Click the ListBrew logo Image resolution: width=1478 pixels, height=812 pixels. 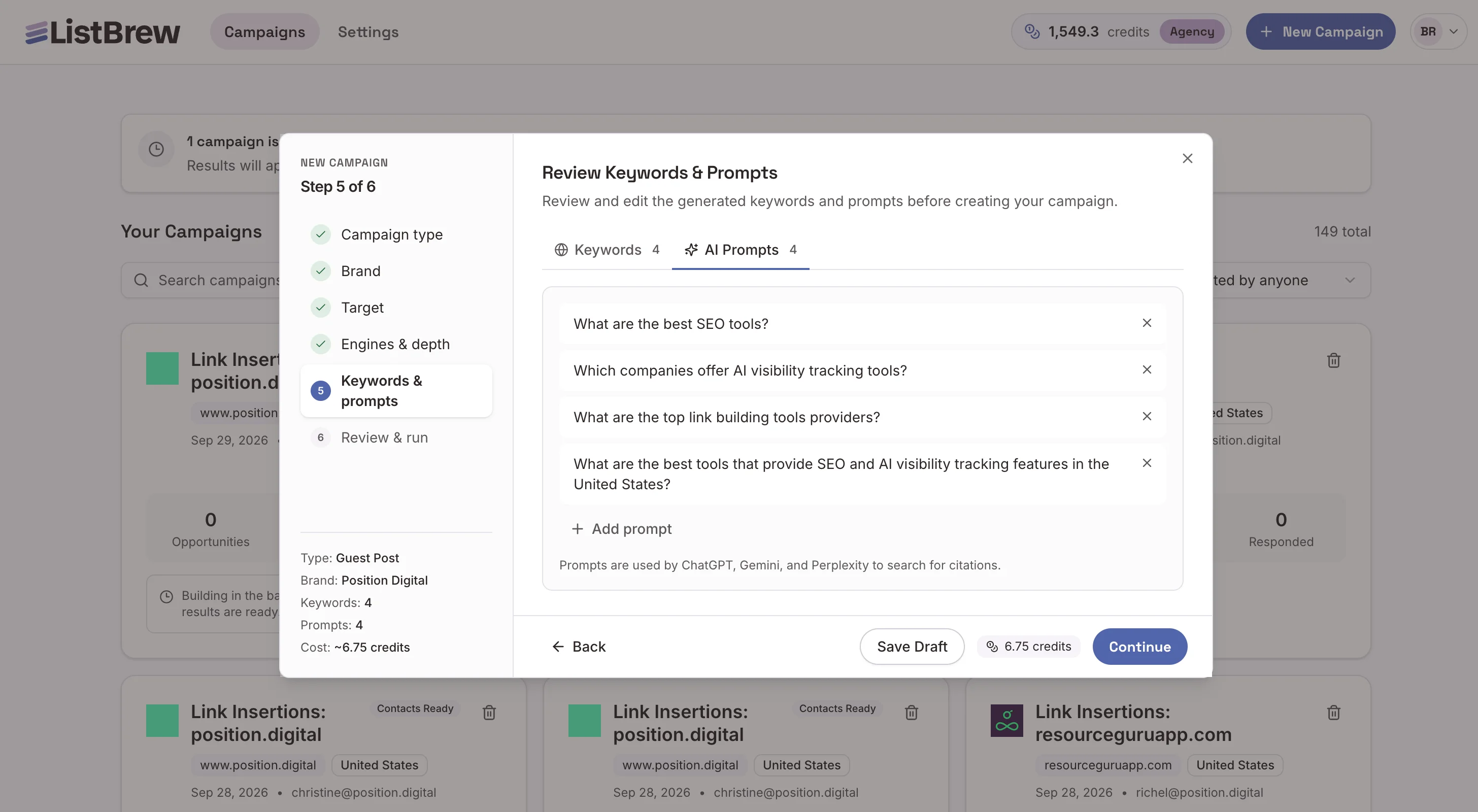click(102, 32)
